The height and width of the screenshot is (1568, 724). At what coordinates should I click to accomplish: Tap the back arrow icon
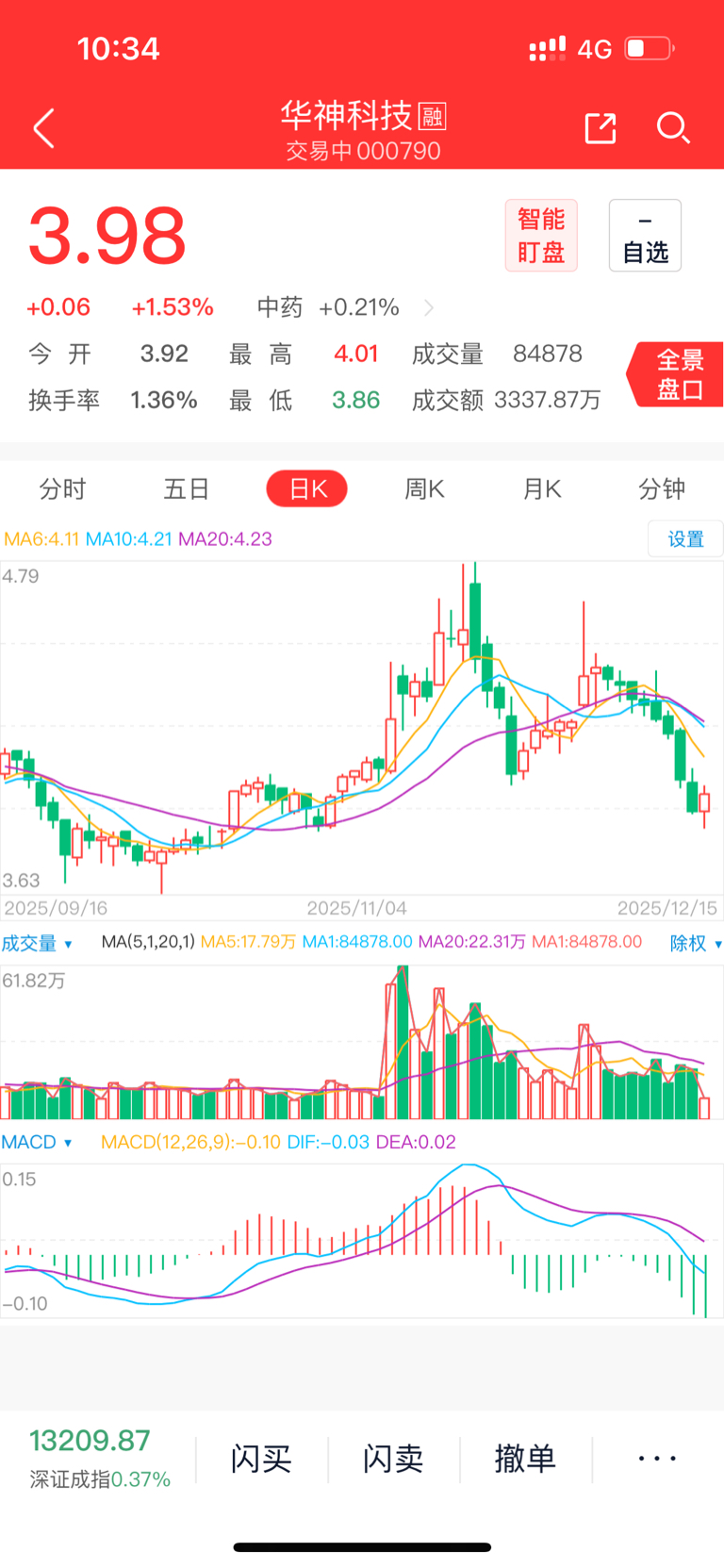[43, 128]
